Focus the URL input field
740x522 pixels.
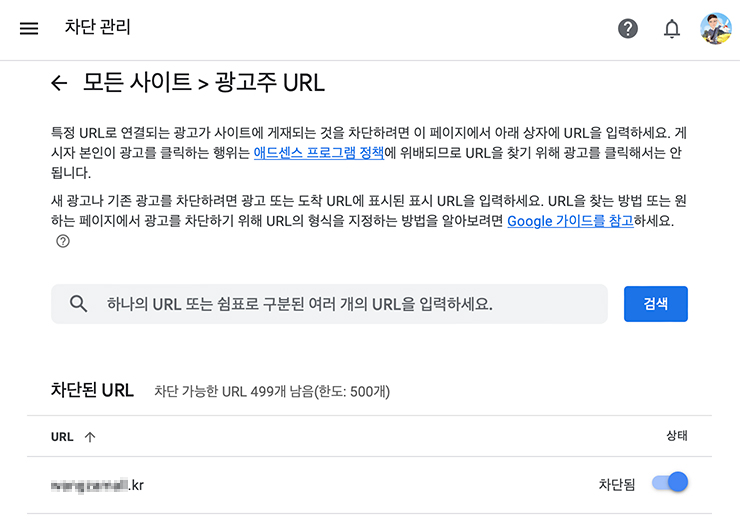329,304
